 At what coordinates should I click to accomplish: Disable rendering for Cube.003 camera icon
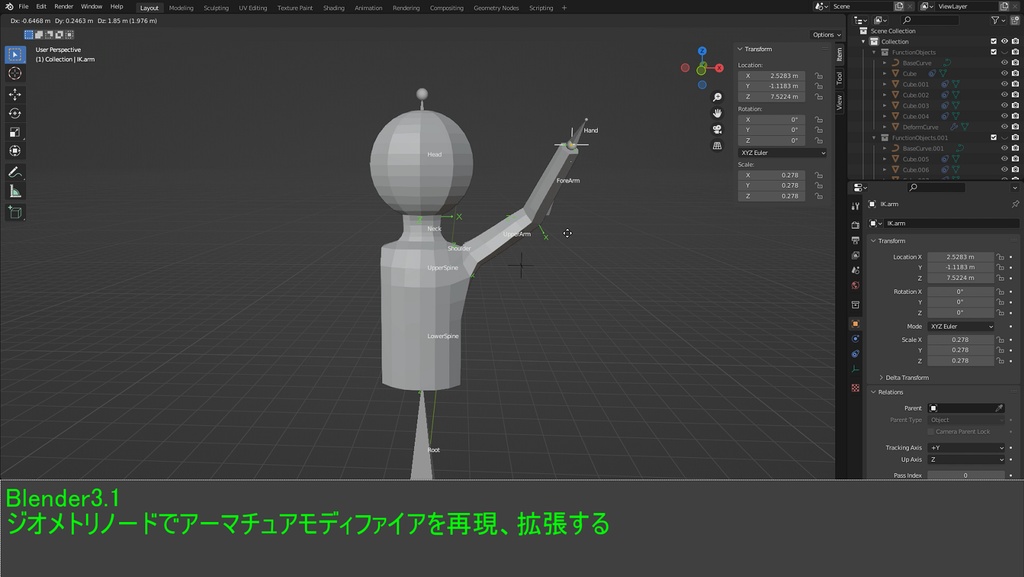click(1016, 106)
